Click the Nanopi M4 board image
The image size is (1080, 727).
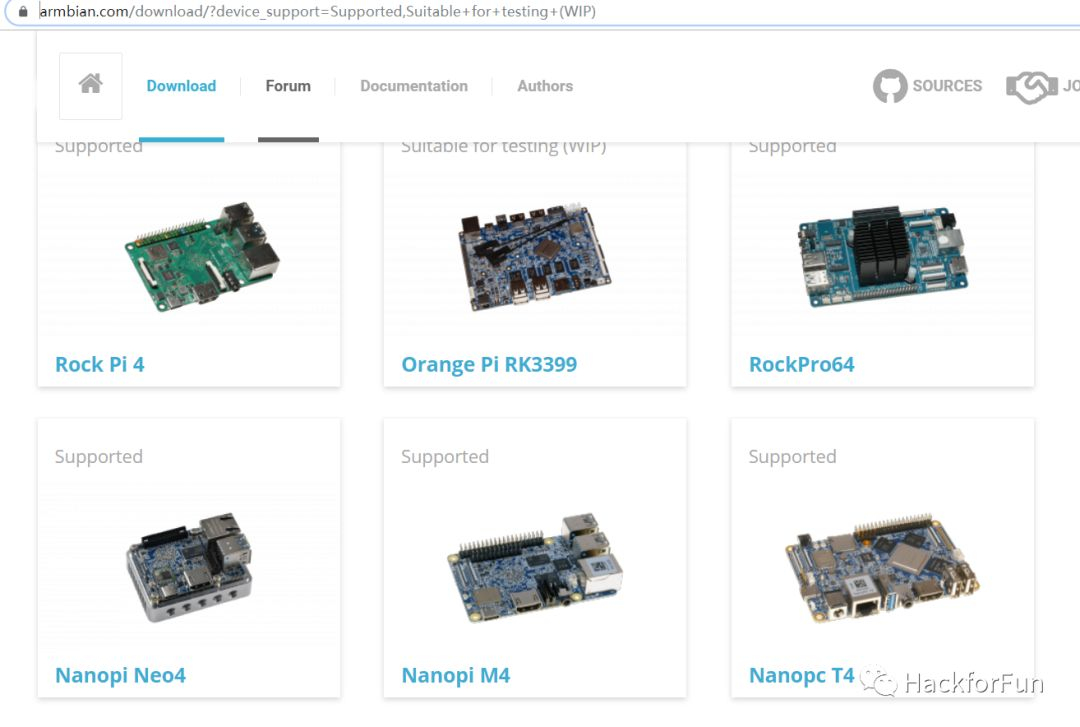pos(534,568)
